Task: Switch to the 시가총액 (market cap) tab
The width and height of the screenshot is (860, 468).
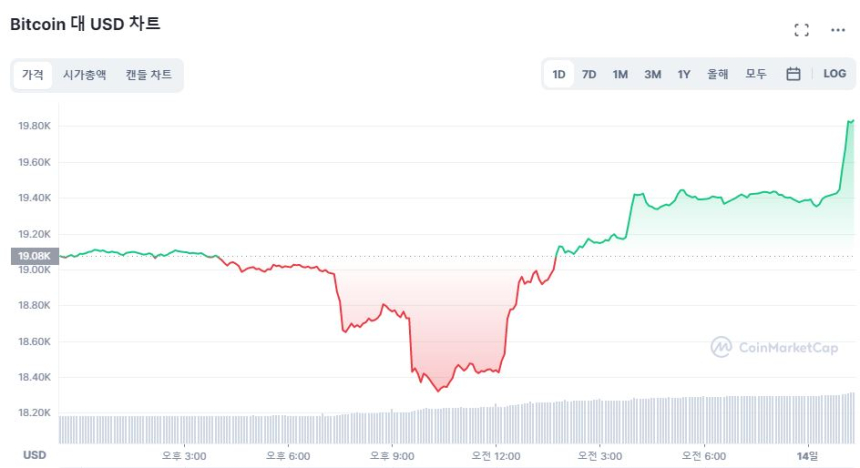Action: [84, 75]
